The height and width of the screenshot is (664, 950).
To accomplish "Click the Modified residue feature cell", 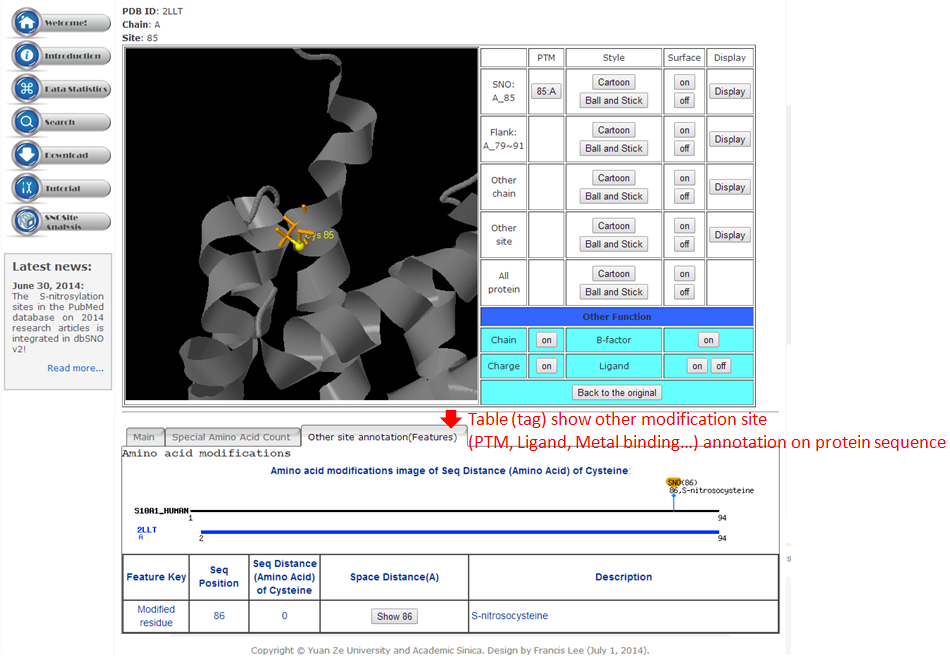I will [156, 616].
